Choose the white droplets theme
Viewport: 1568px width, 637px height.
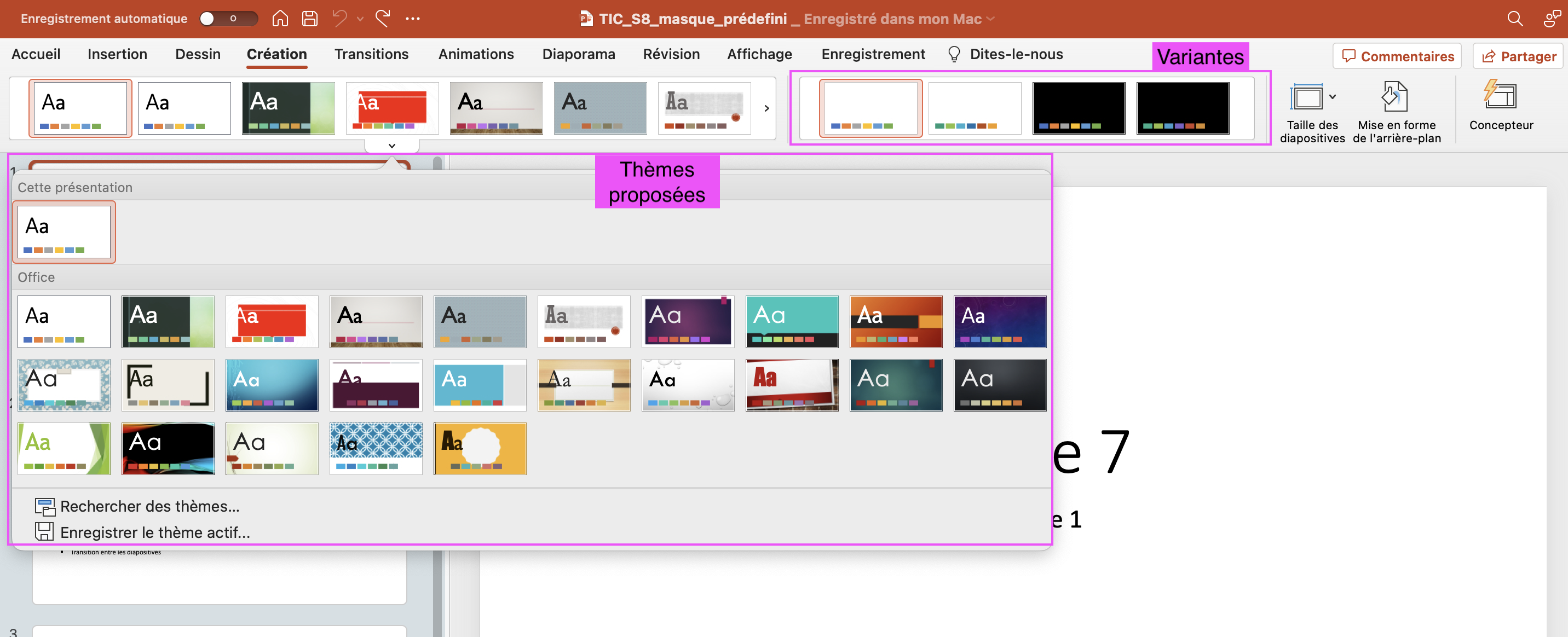click(688, 385)
